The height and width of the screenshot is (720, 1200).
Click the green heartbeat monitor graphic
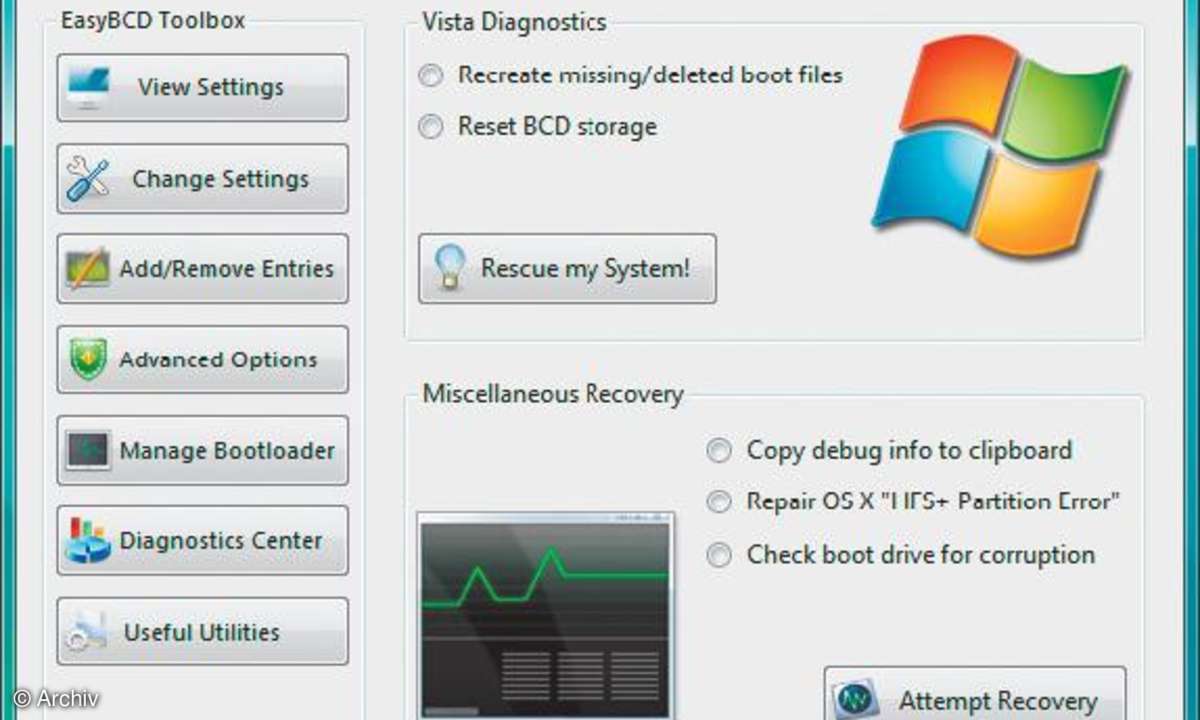[546, 616]
